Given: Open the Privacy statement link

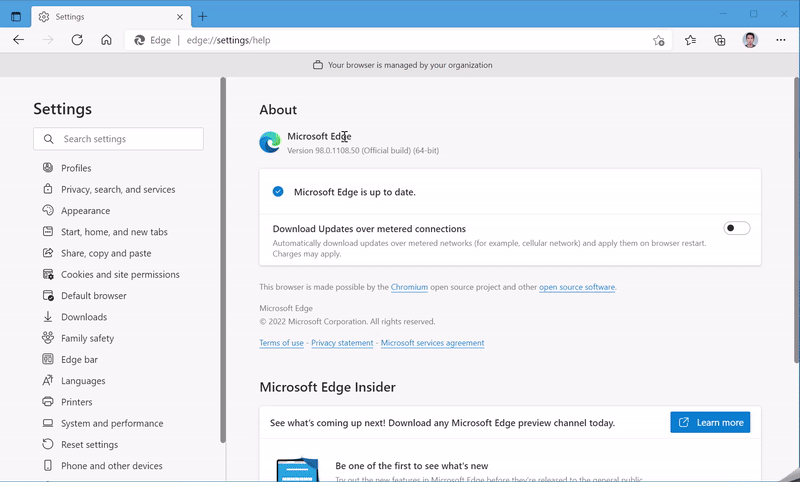Looking at the screenshot, I should [342, 343].
